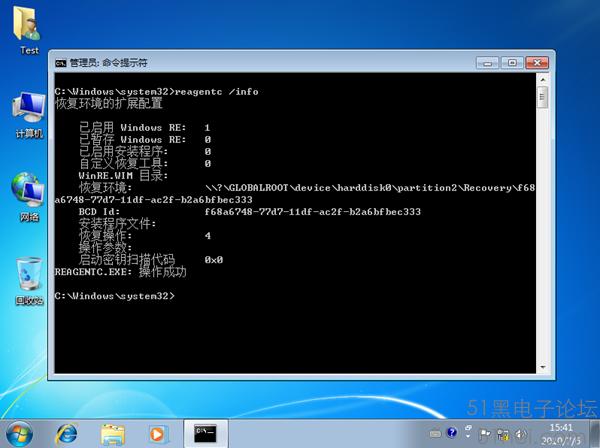Open the Windows Start menu orb
Viewport: 600px width, 448px height.
click(x=19, y=434)
